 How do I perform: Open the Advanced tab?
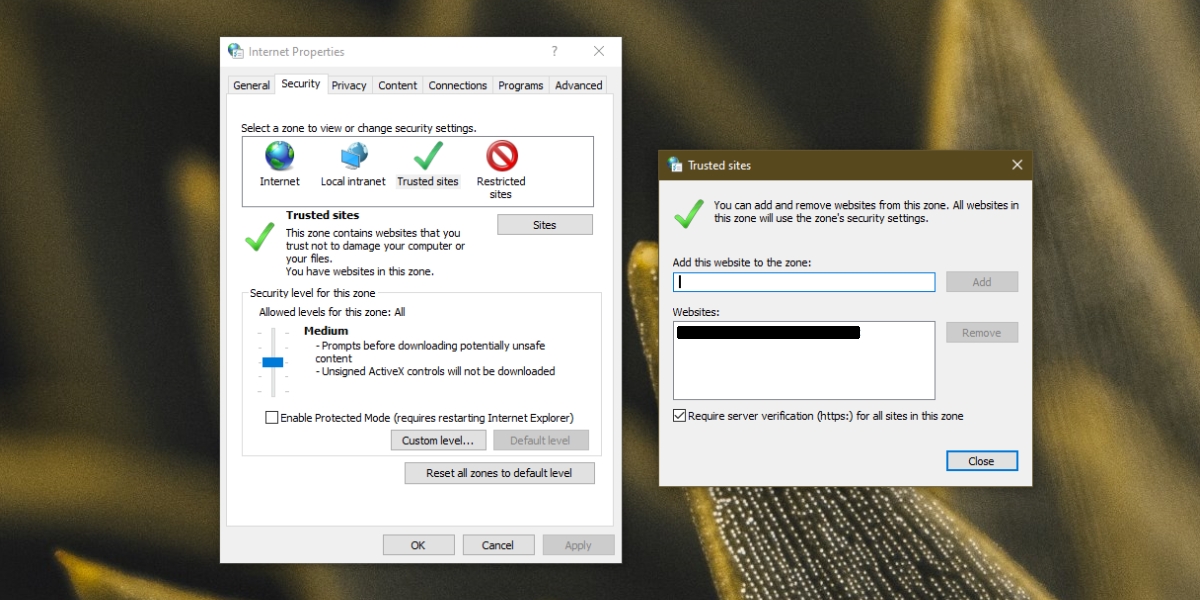[578, 86]
